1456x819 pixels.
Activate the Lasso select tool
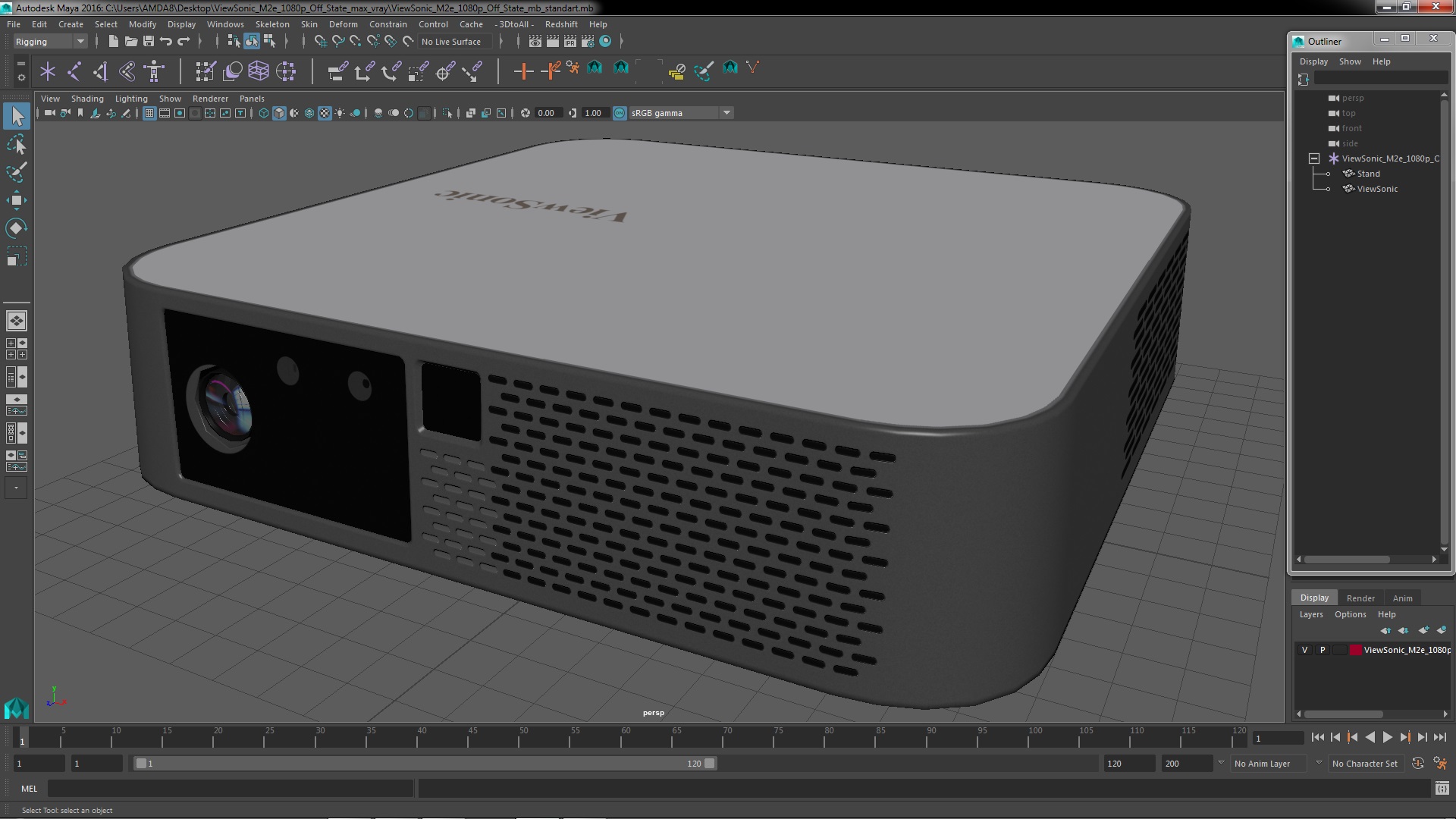[17, 144]
